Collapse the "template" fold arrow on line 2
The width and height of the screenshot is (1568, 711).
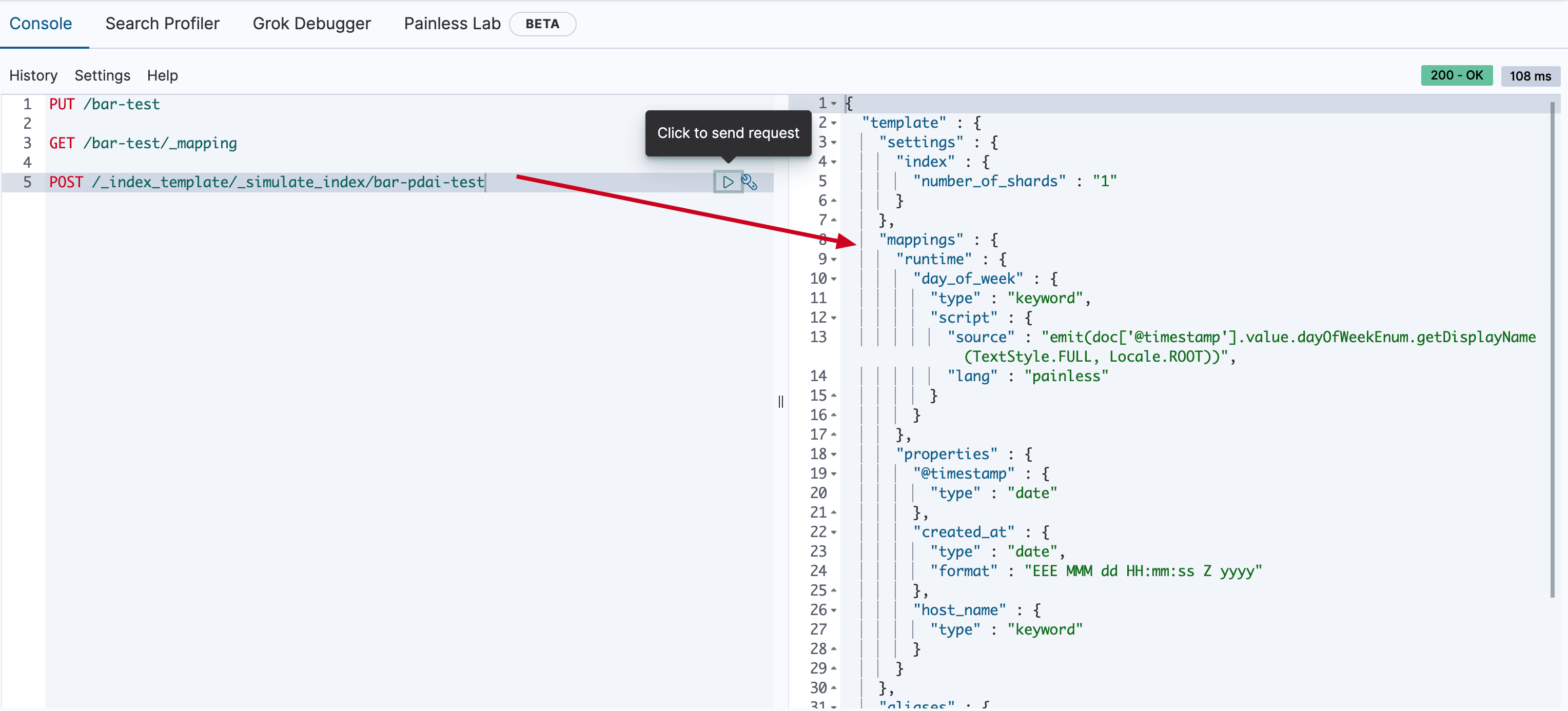(x=834, y=124)
